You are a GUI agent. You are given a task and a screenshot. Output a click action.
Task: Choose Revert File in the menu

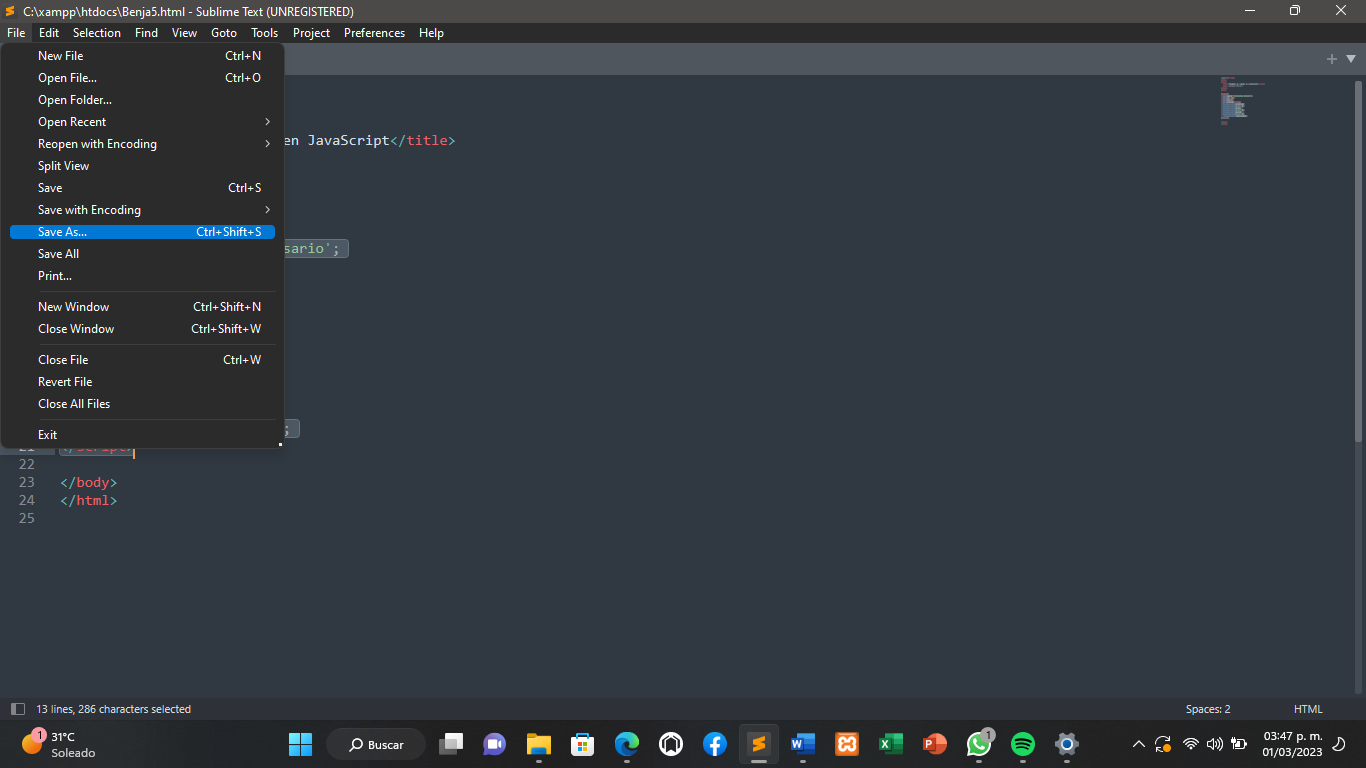click(142, 382)
